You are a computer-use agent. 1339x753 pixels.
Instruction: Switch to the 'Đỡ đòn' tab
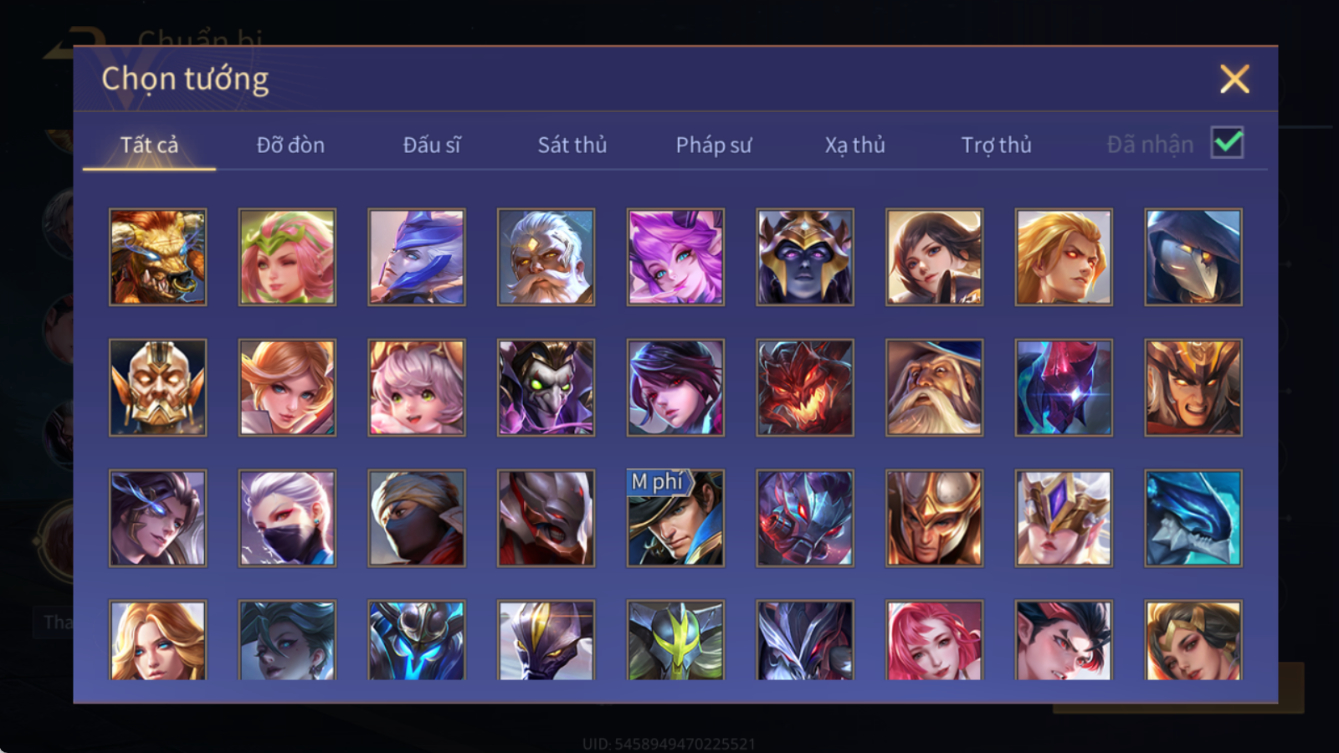tap(290, 145)
